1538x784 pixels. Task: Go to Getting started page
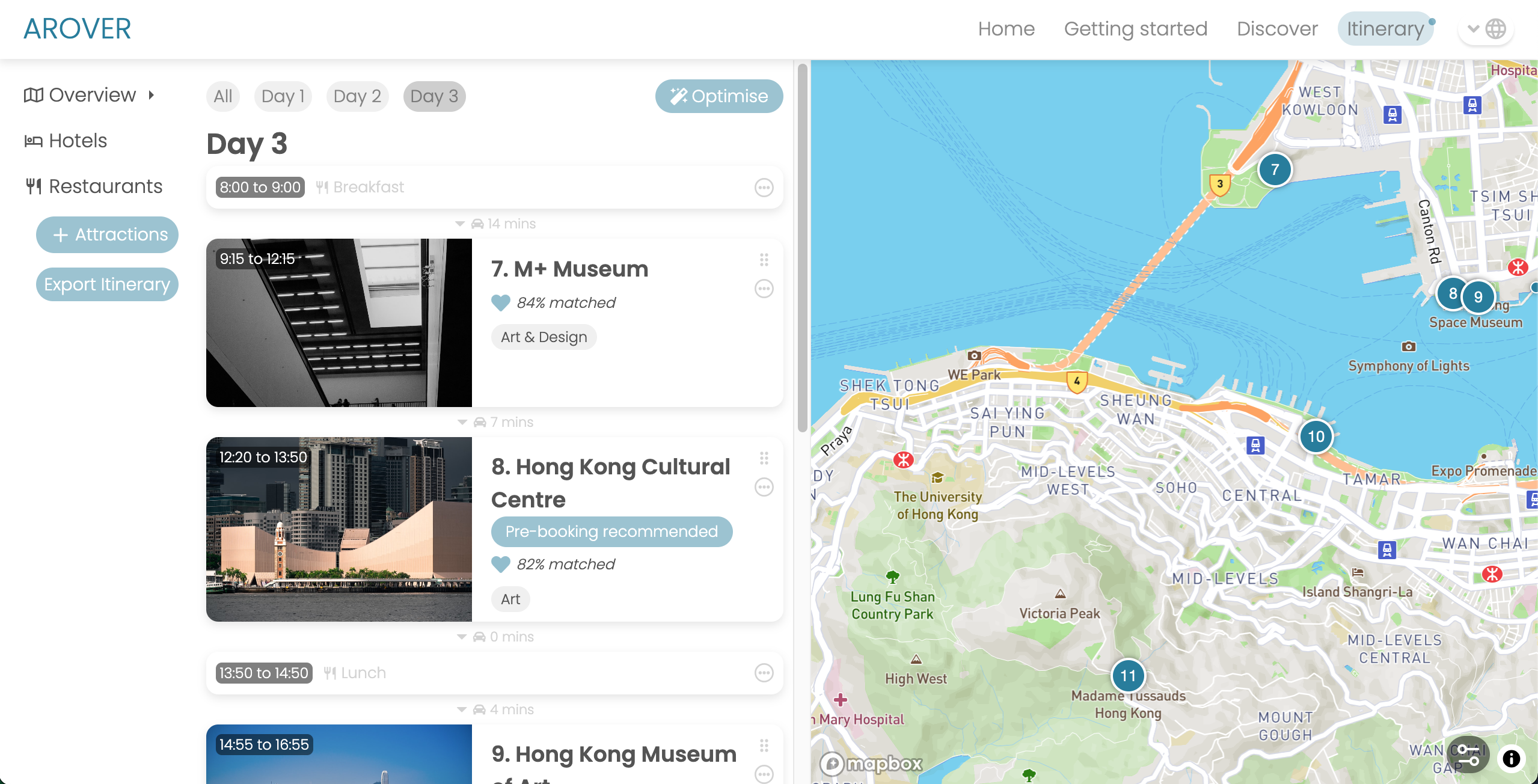1135,29
